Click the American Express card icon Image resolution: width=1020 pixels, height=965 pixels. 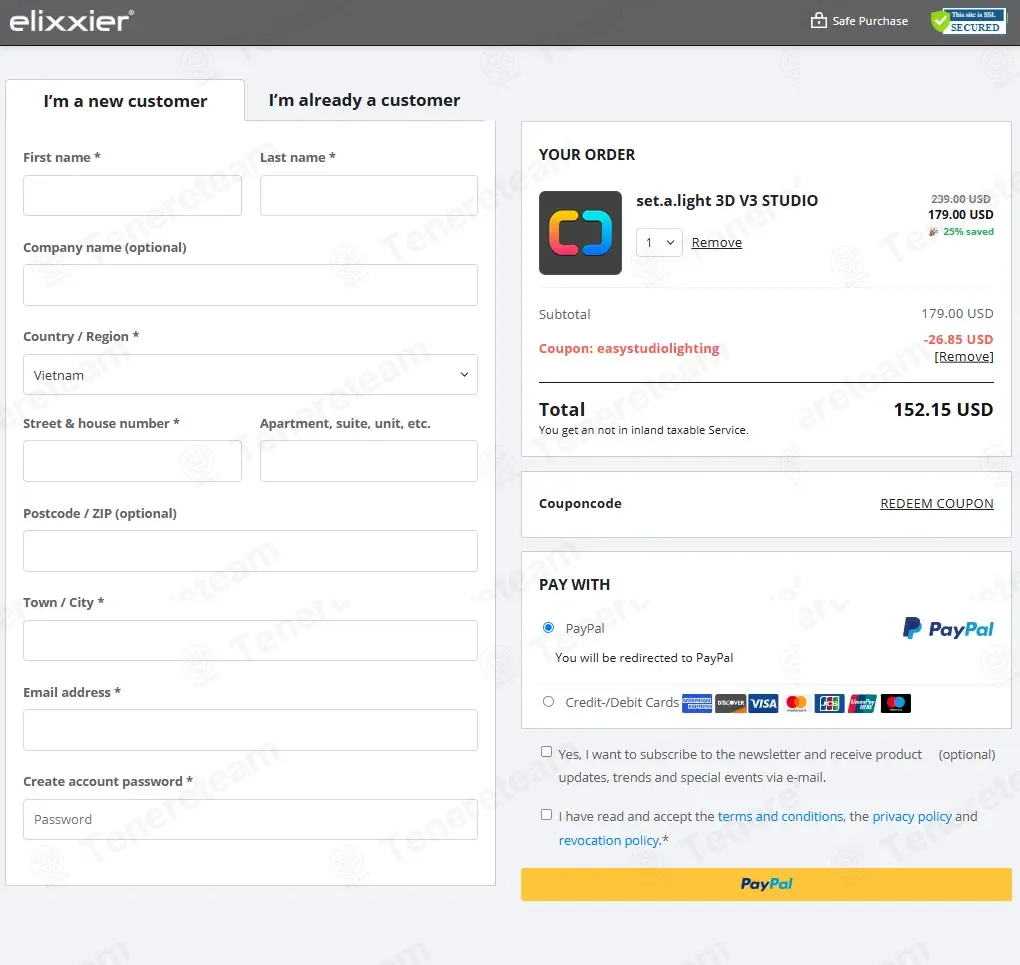pos(697,703)
